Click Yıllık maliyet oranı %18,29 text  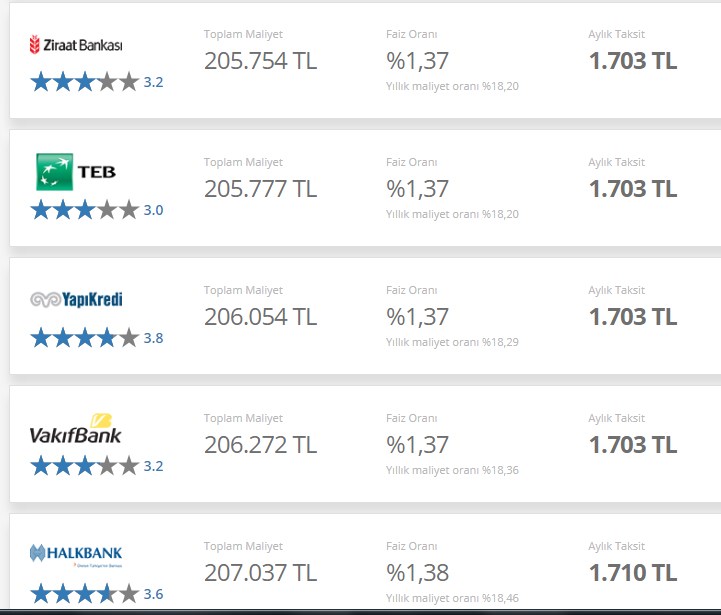452,342
